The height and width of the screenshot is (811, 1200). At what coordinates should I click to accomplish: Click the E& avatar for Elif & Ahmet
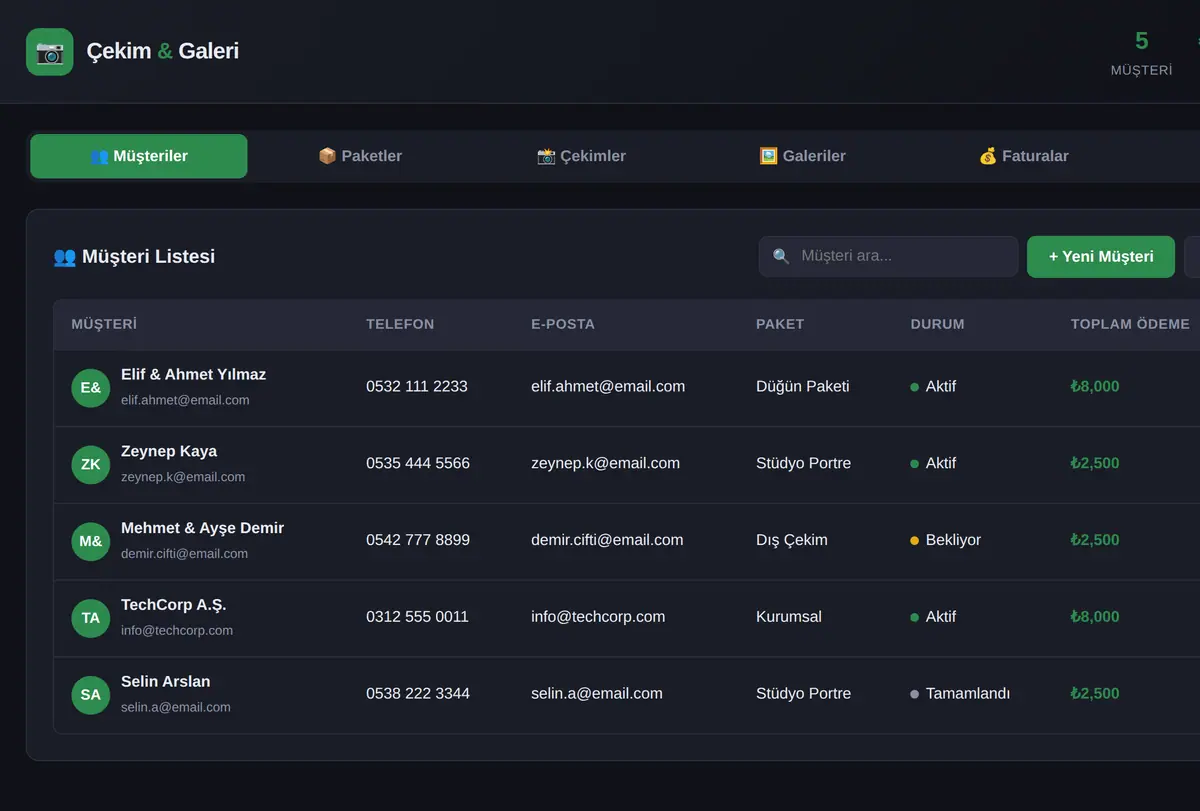click(x=91, y=388)
